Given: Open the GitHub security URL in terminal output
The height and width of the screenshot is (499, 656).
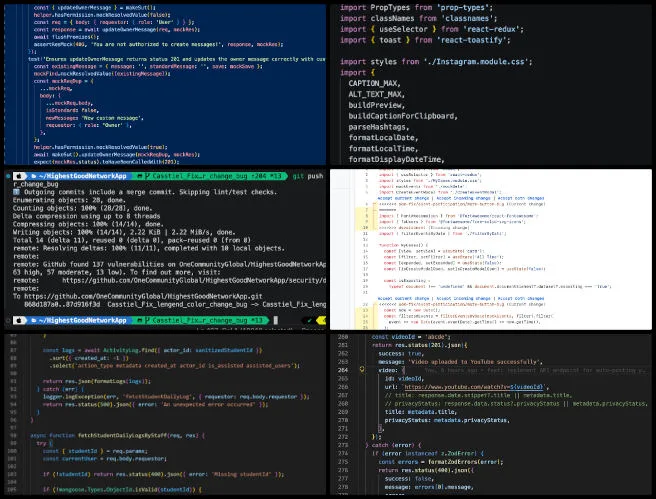Looking at the screenshot, I should pyautogui.click(x=194, y=280).
